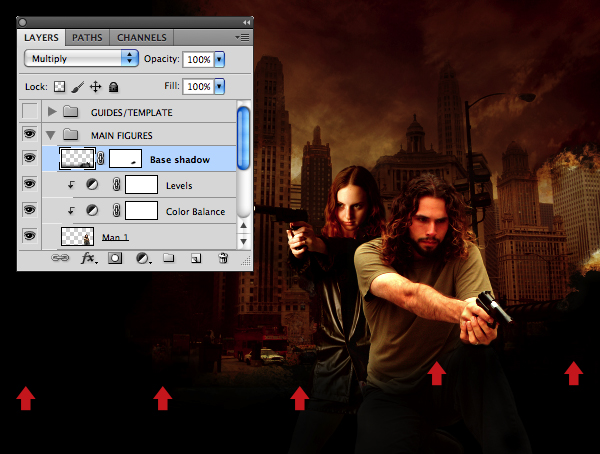Open the layer style fx menu
Image resolution: width=600 pixels, height=454 pixels.
[x=89, y=258]
